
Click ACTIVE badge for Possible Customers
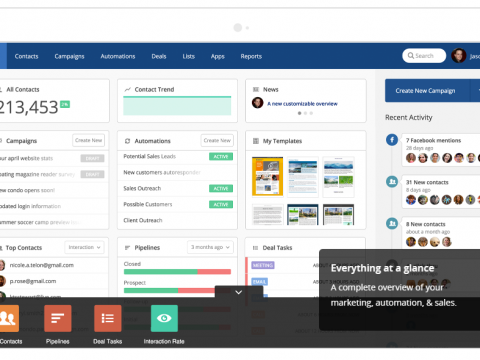[221, 205]
